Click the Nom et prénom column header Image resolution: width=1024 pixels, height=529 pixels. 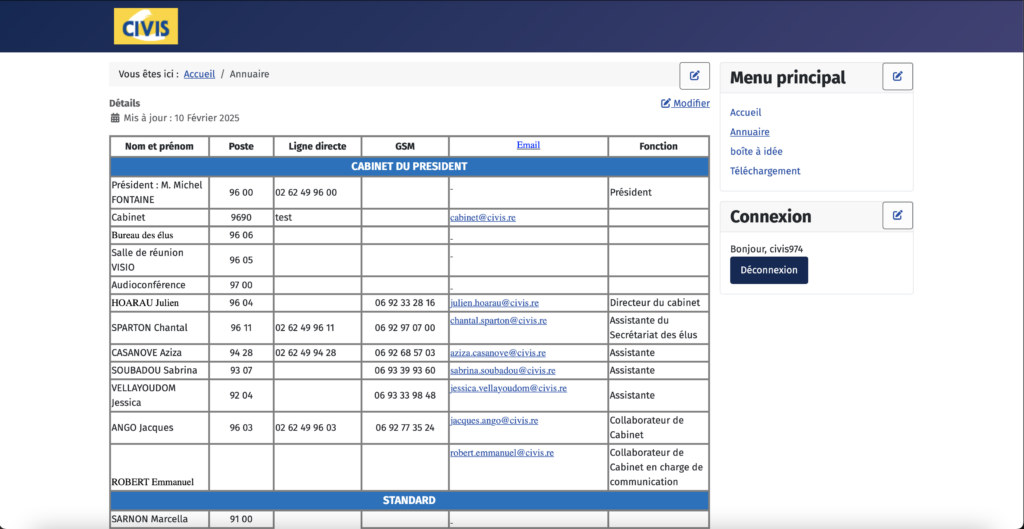click(159, 146)
